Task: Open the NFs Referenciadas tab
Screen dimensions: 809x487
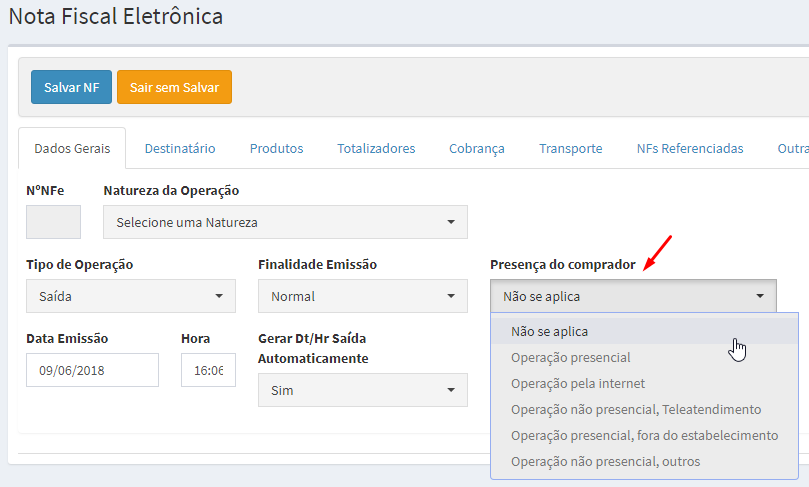Action: click(x=690, y=149)
